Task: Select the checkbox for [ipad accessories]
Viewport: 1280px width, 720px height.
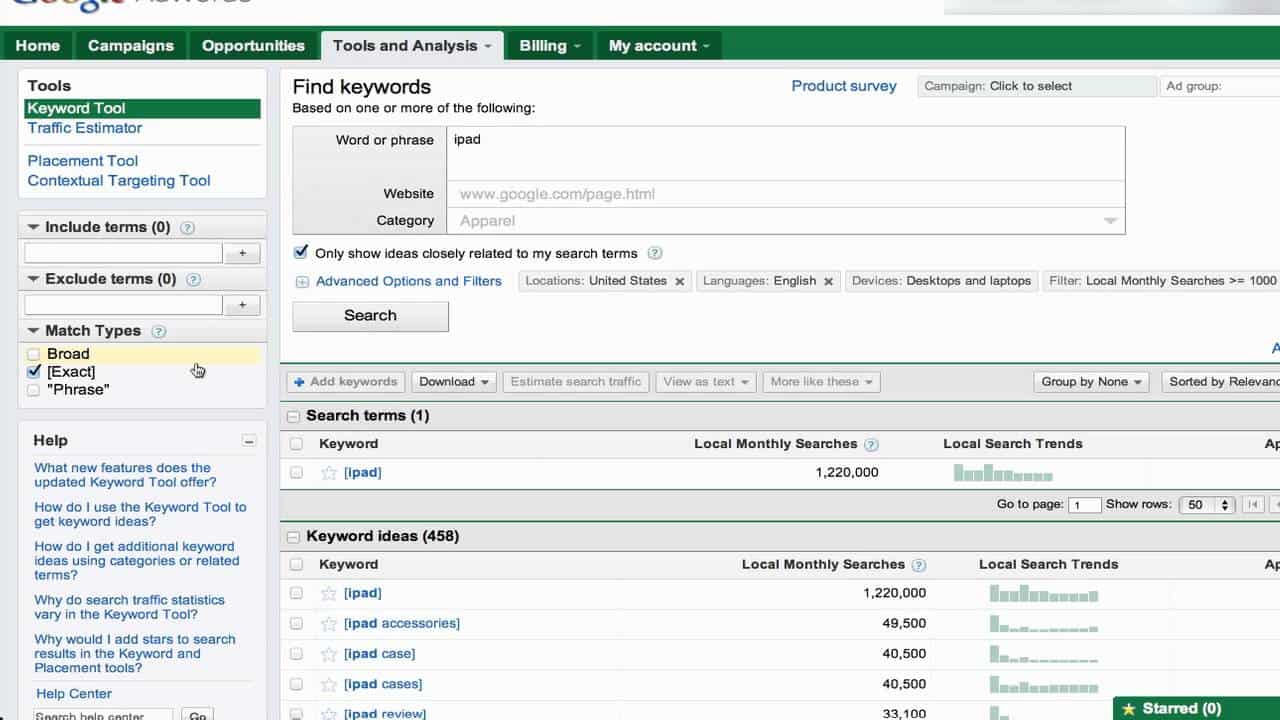Action: click(x=296, y=622)
